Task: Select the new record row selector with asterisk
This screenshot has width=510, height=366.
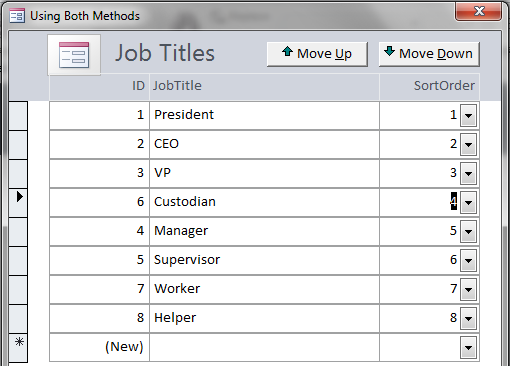Action: tap(18, 347)
